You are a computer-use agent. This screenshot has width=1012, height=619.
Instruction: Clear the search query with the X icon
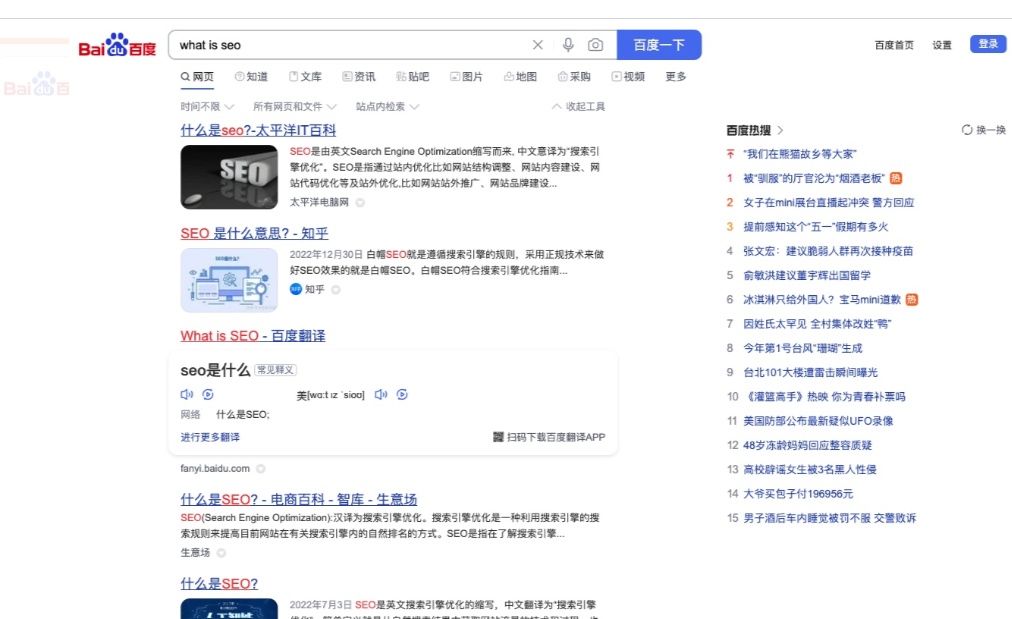click(x=537, y=44)
